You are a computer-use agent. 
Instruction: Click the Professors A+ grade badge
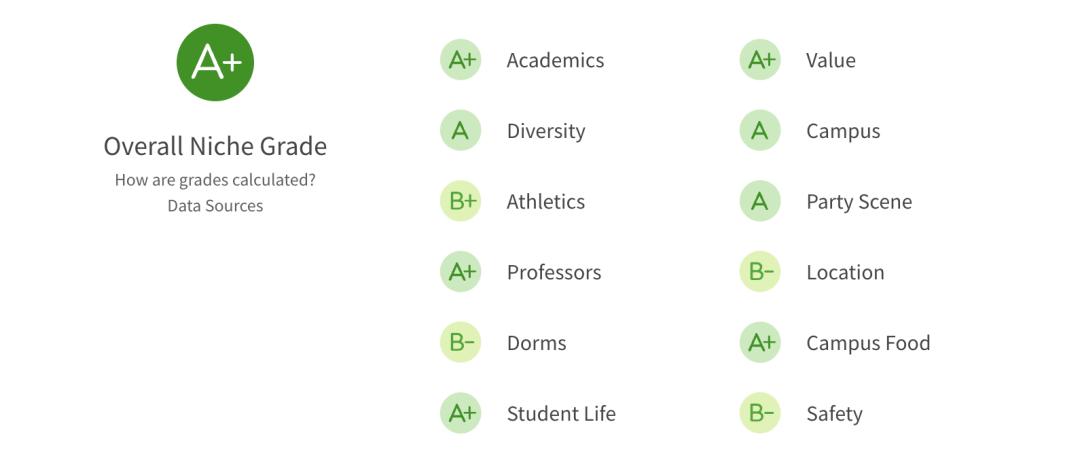(x=461, y=272)
